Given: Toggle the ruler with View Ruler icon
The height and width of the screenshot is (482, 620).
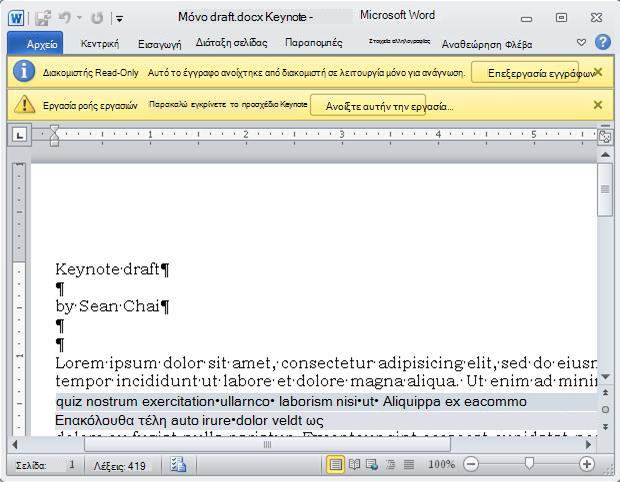Looking at the screenshot, I should coord(605,136).
